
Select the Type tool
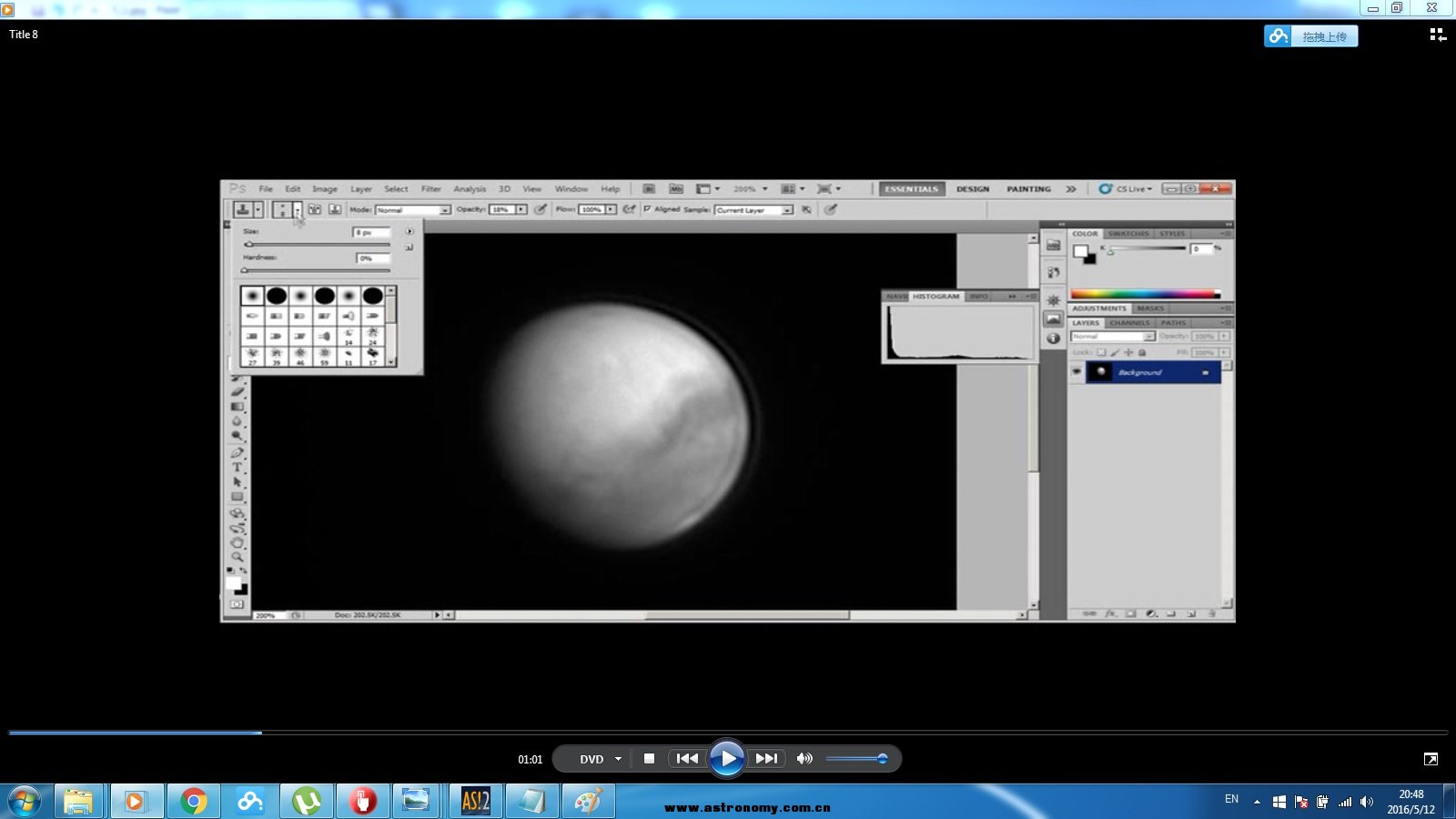coord(238,467)
